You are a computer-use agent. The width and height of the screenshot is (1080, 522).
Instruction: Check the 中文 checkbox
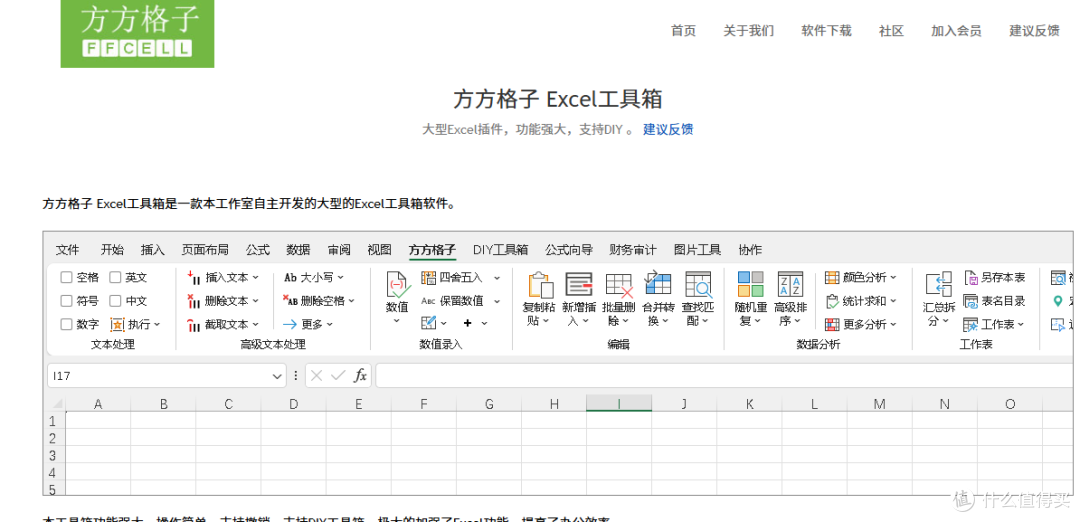[115, 301]
